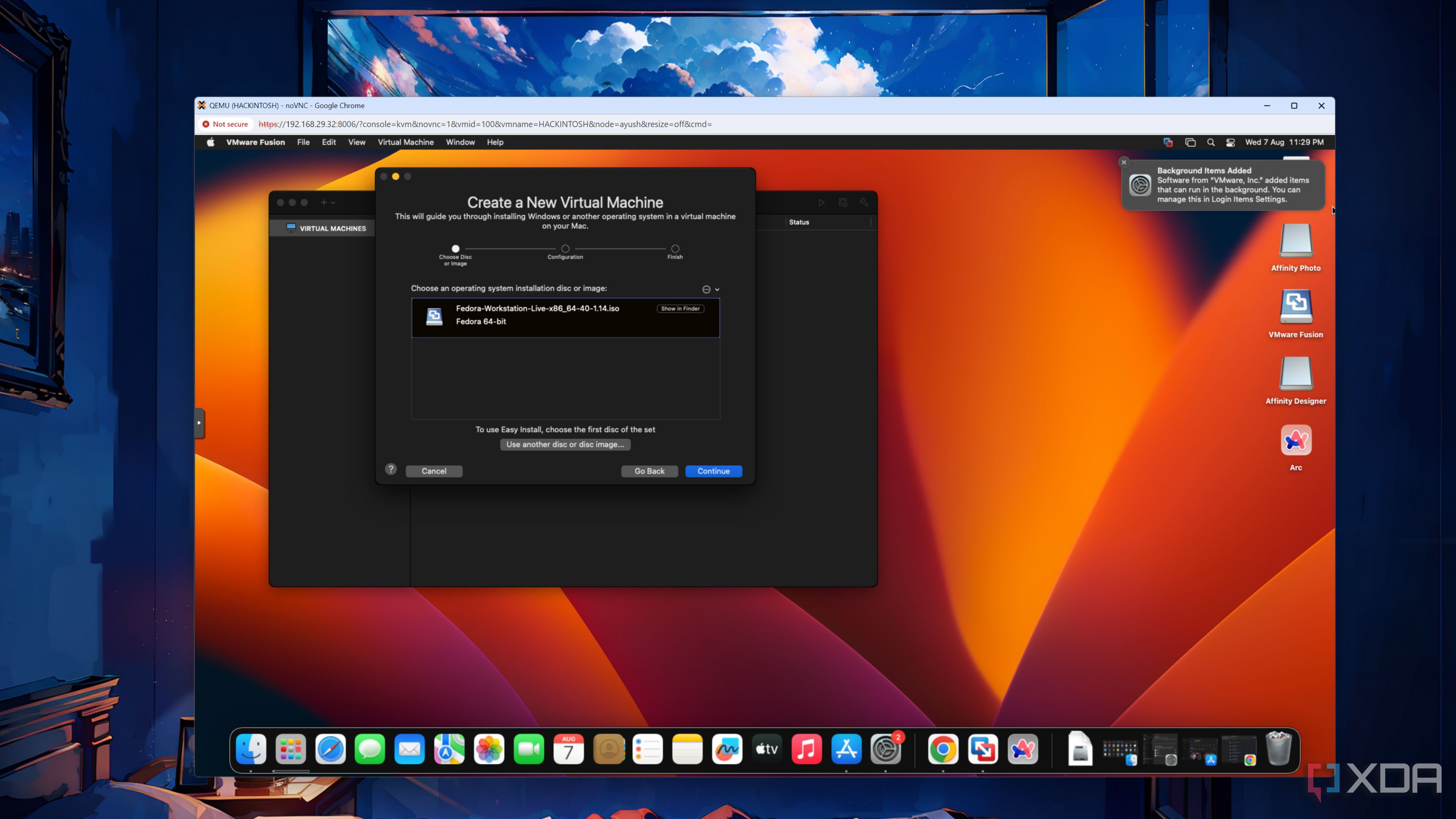Open the disc list options dropdown
This screenshot has width=1456, height=819.
(711, 289)
